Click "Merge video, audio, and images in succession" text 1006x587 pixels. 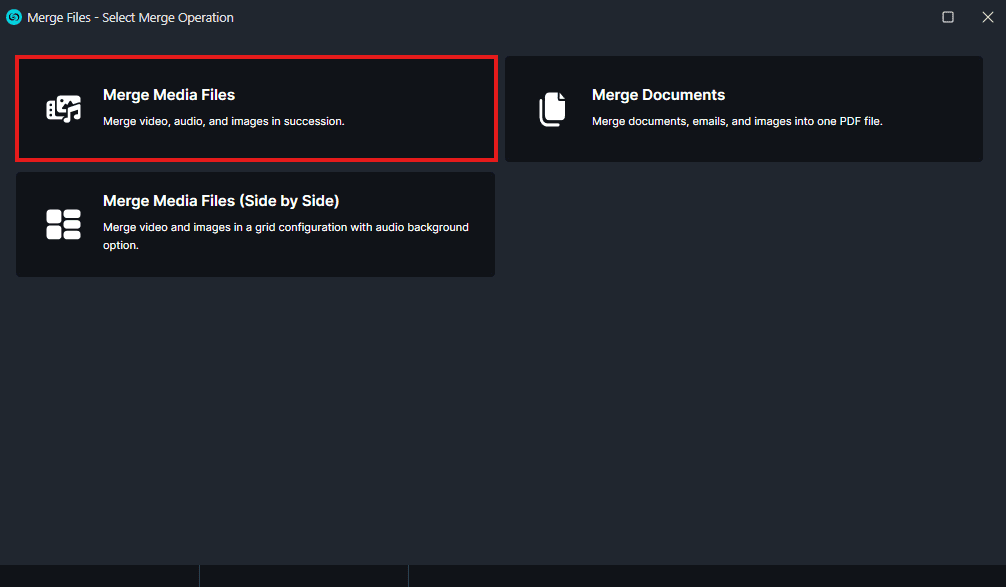coord(224,121)
